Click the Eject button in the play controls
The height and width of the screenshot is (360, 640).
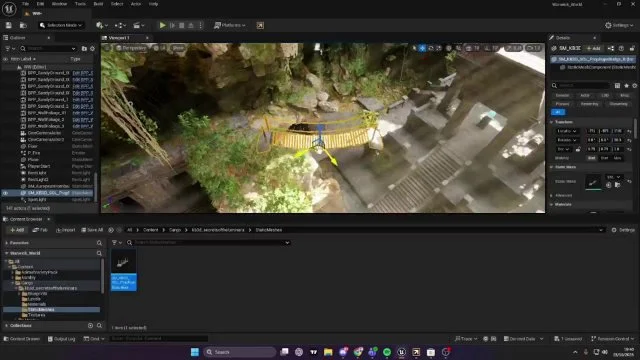click(x=191, y=25)
